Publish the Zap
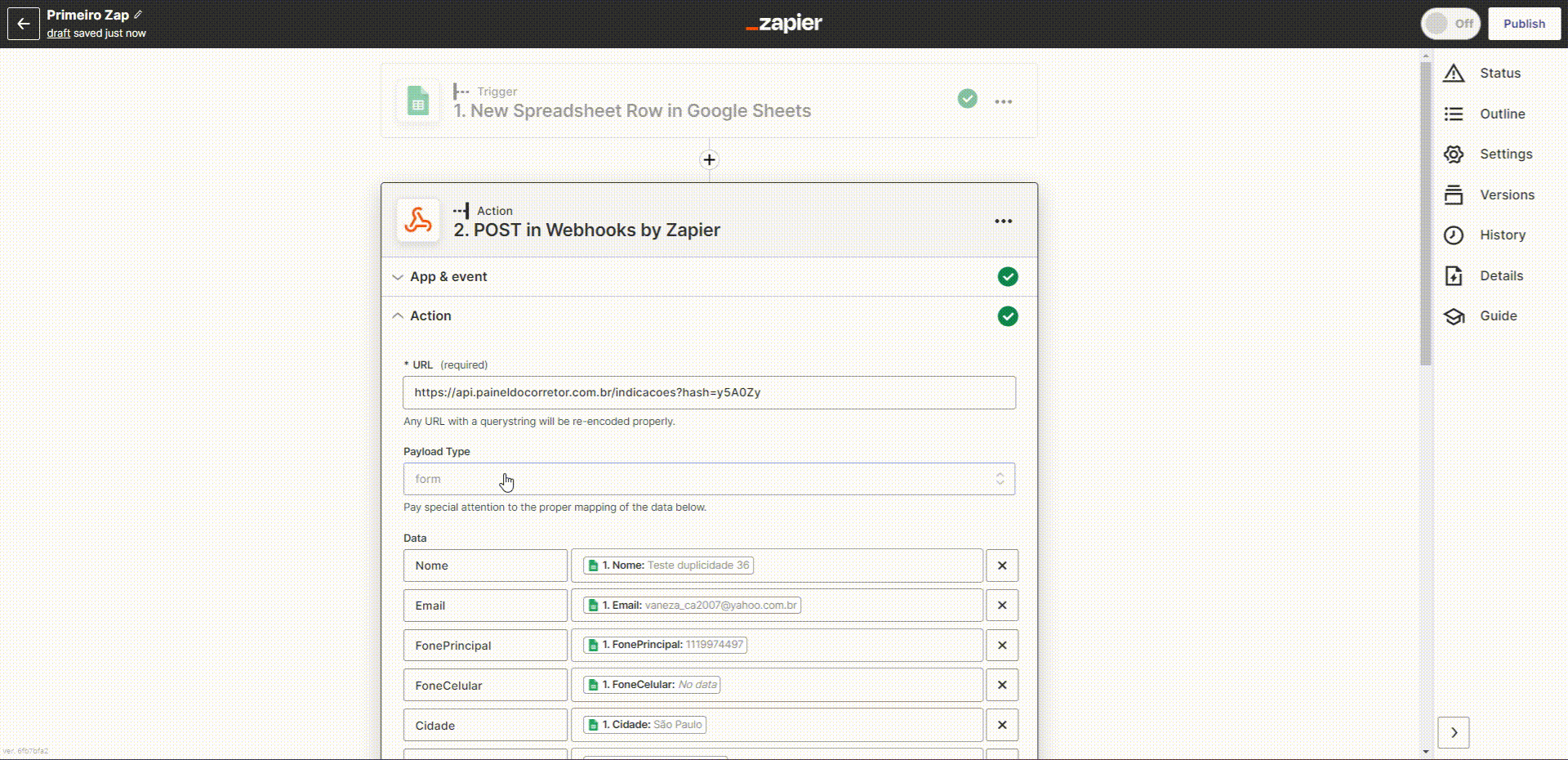 pos(1524,24)
